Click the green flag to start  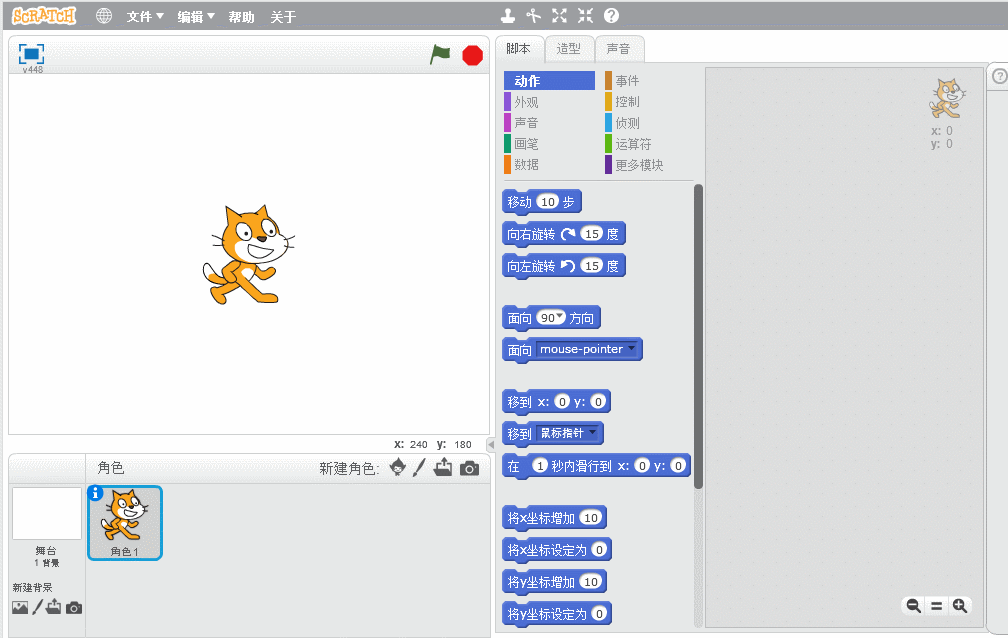coord(440,55)
